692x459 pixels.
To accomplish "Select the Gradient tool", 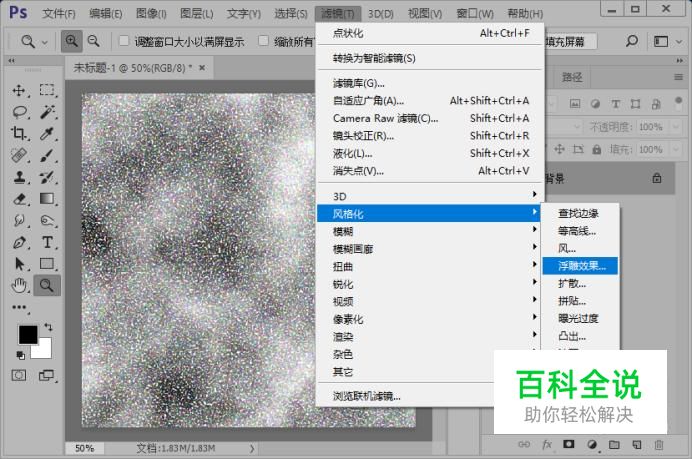I will point(47,199).
